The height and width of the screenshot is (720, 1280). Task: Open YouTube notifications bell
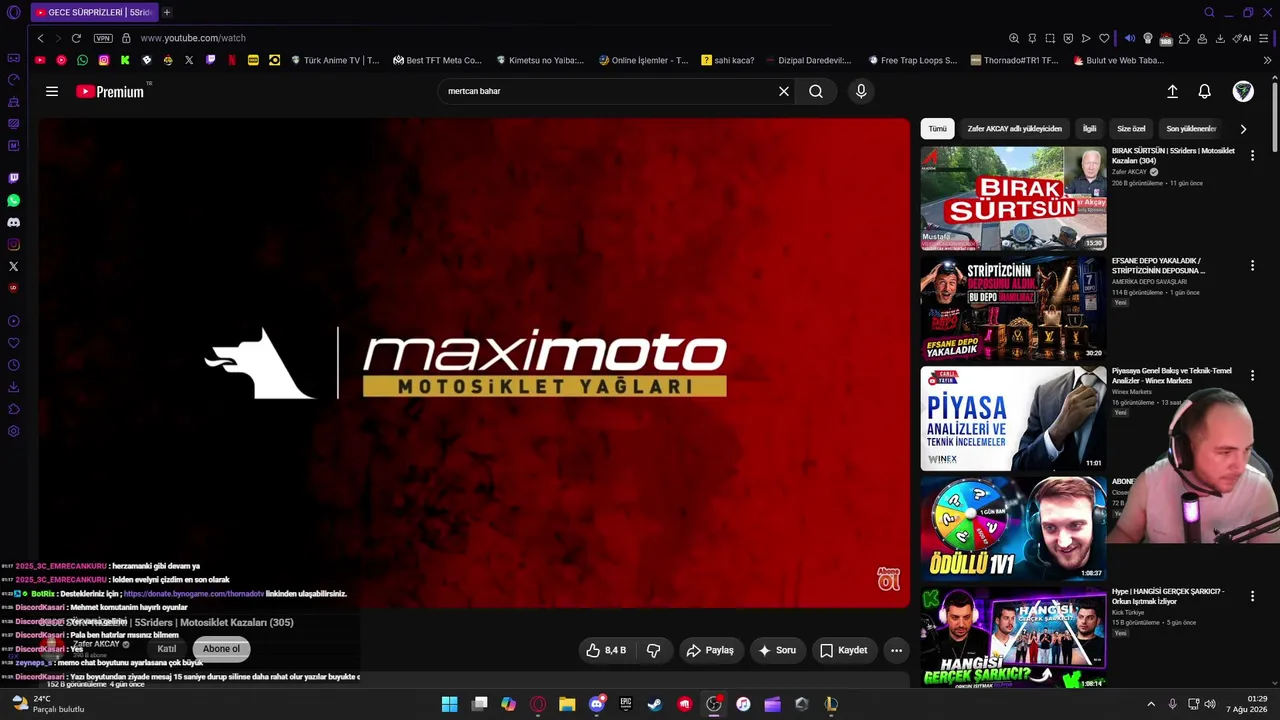(x=1205, y=91)
